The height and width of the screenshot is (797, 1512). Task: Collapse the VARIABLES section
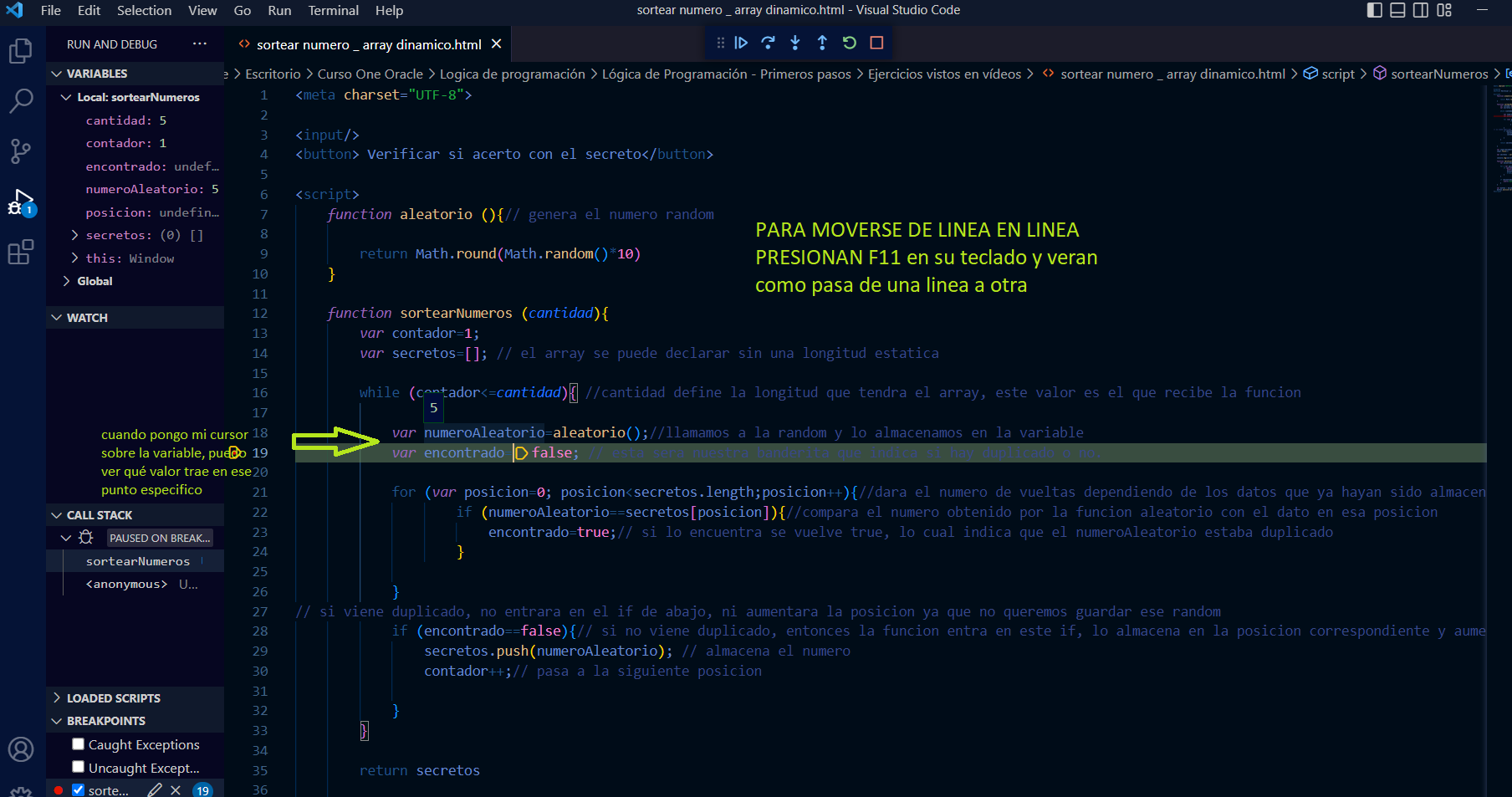click(135, 74)
